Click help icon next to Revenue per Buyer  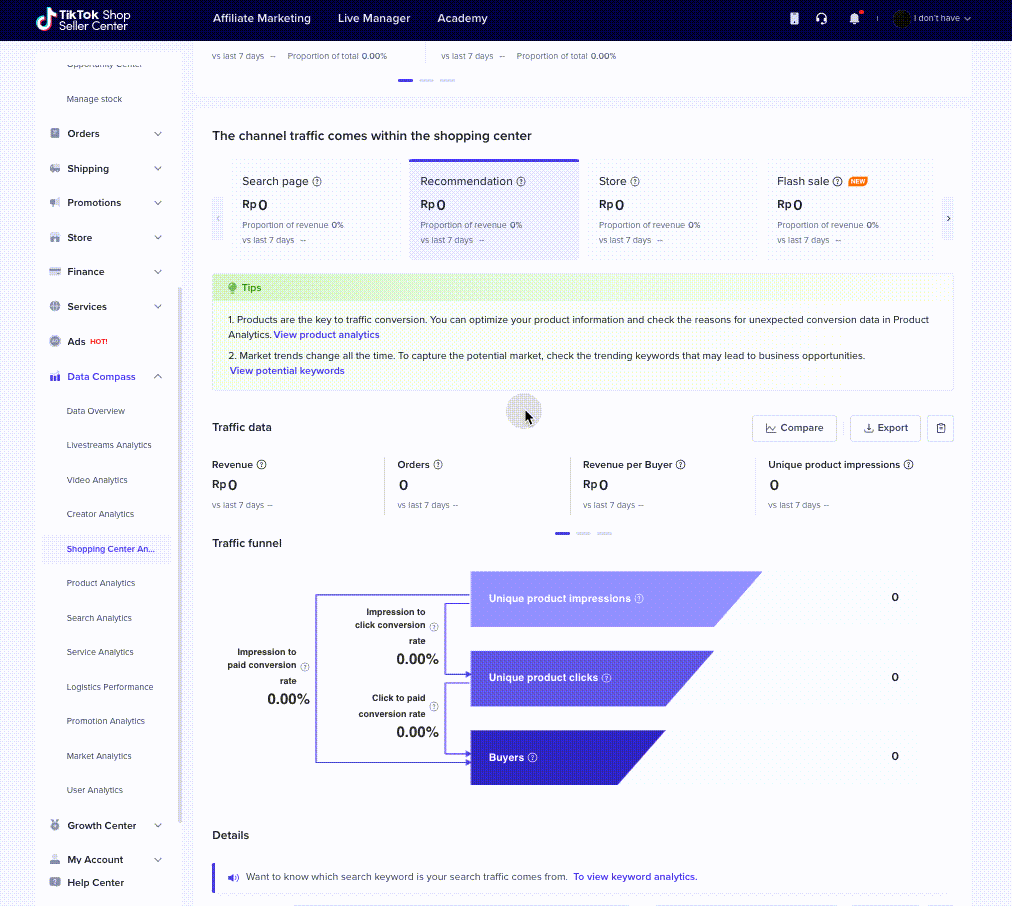[x=681, y=465]
